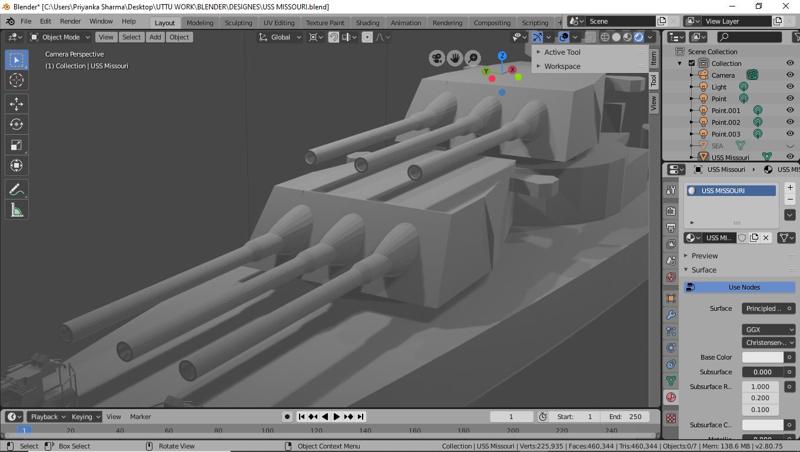Image resolution: width=800 pixels, height=452 pixels.
Task: Activate the Rotate tool
Action: [16, 124]
